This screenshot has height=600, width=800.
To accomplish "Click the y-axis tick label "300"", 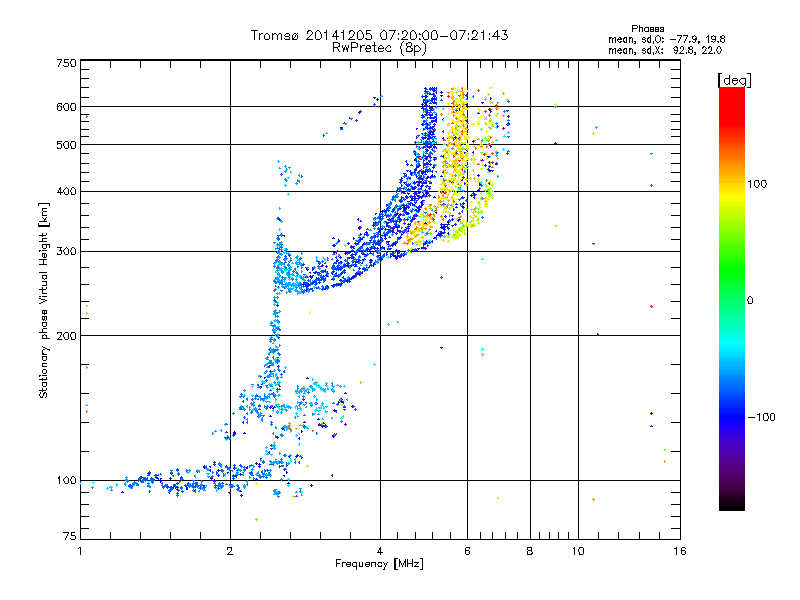I will pos(66,252).
